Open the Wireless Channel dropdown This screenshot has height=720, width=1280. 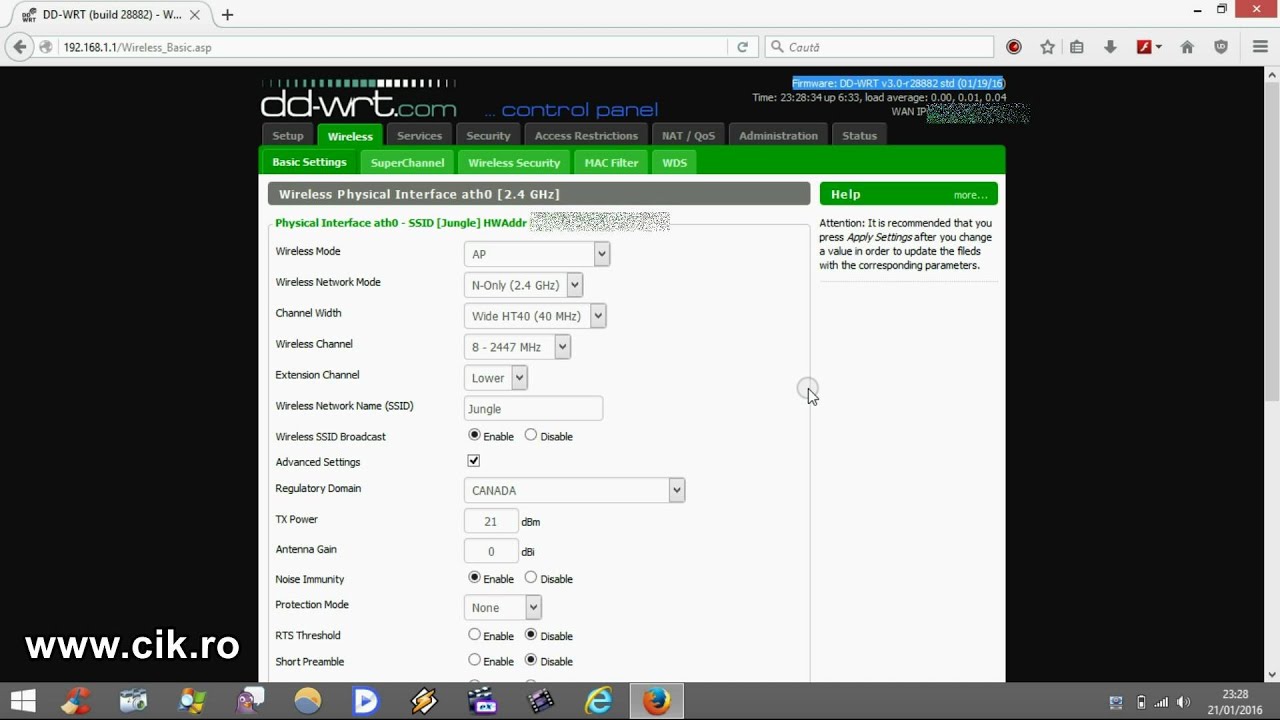517,347
